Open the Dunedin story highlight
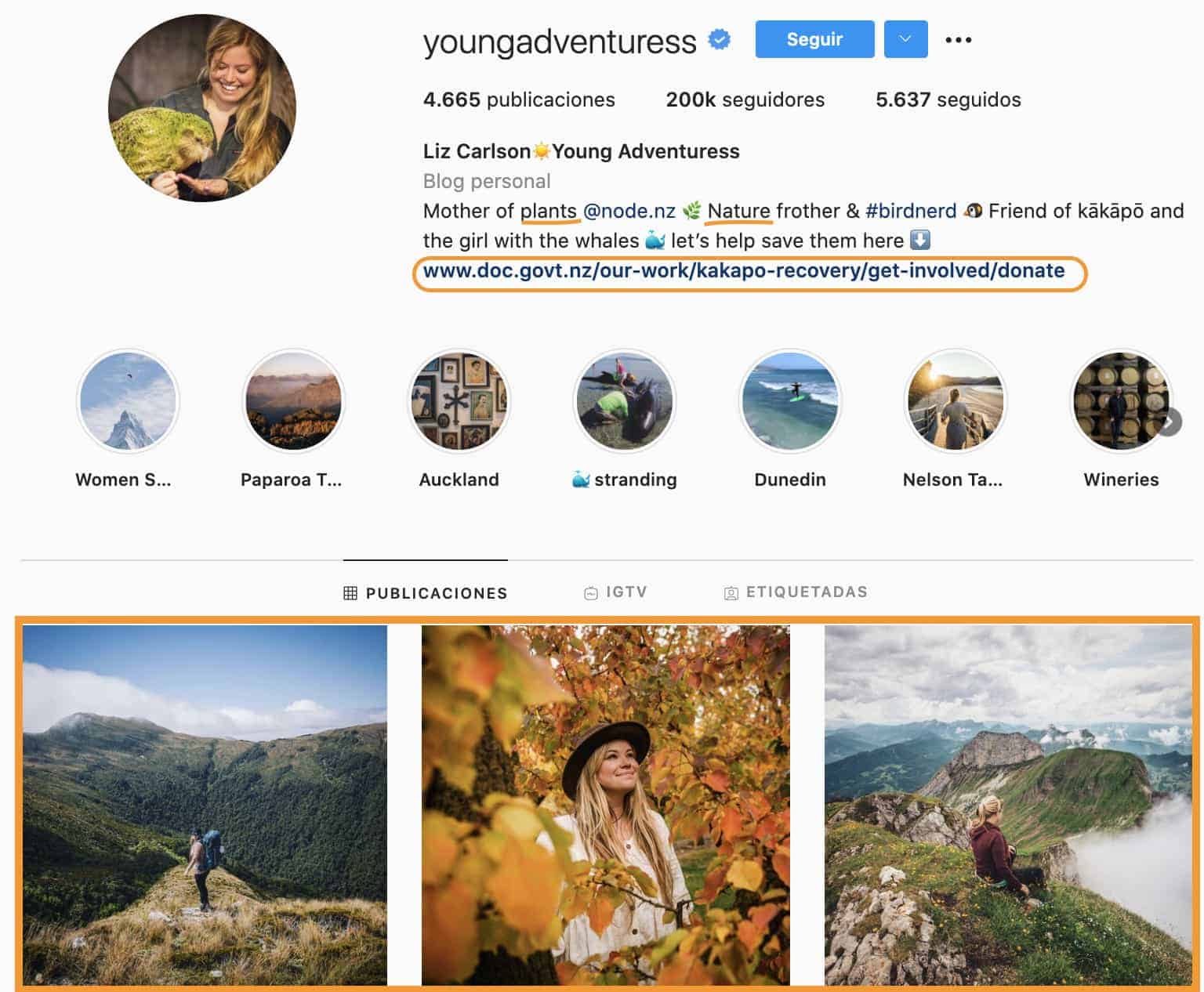Image resolution: width=1204 pixels, height=992 pixels. click(789, 400)
